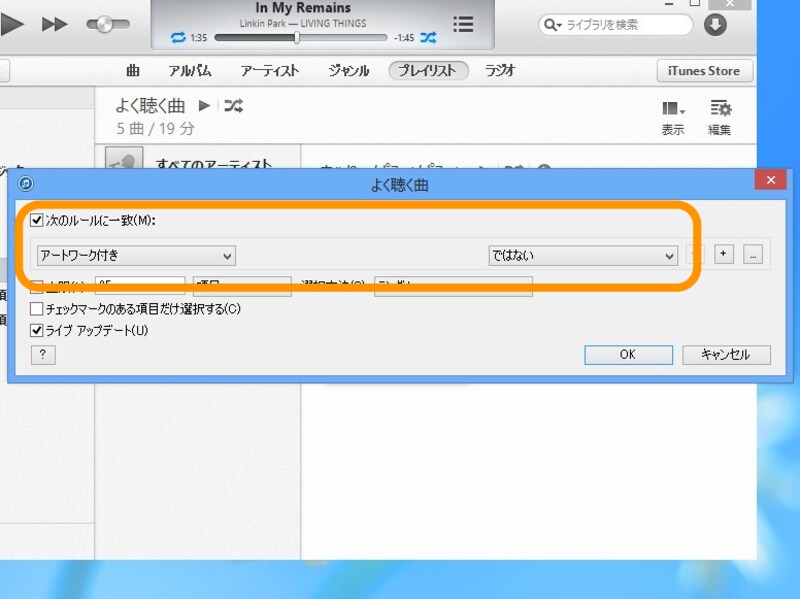This screenshot has height=599, width=800.
Task: Go to the iTunes Store
Action: click(x=705, y=71)
